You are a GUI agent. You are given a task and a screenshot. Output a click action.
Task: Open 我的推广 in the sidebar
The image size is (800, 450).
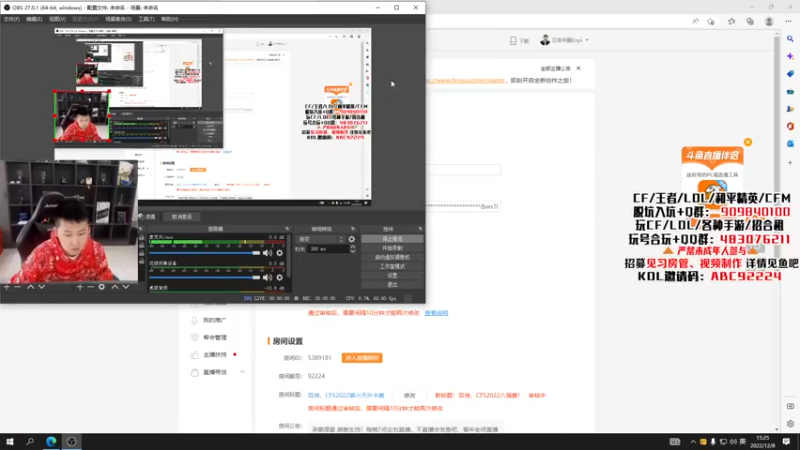[214, 320]
